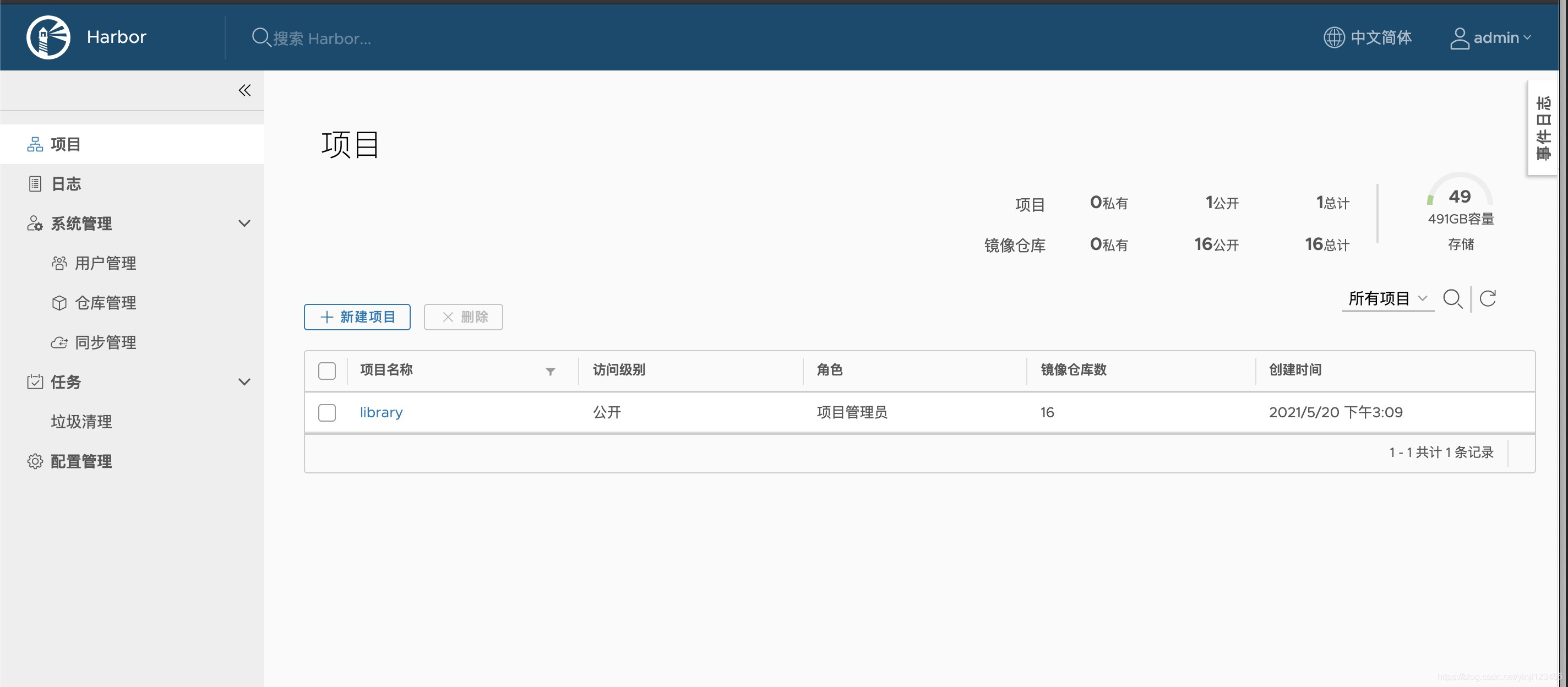Click the 1 - 1 共计 1 条记录 footer text
The width and height of the screenshot is (1568, 687).
pyautogui.click(x=1441, y=452)
